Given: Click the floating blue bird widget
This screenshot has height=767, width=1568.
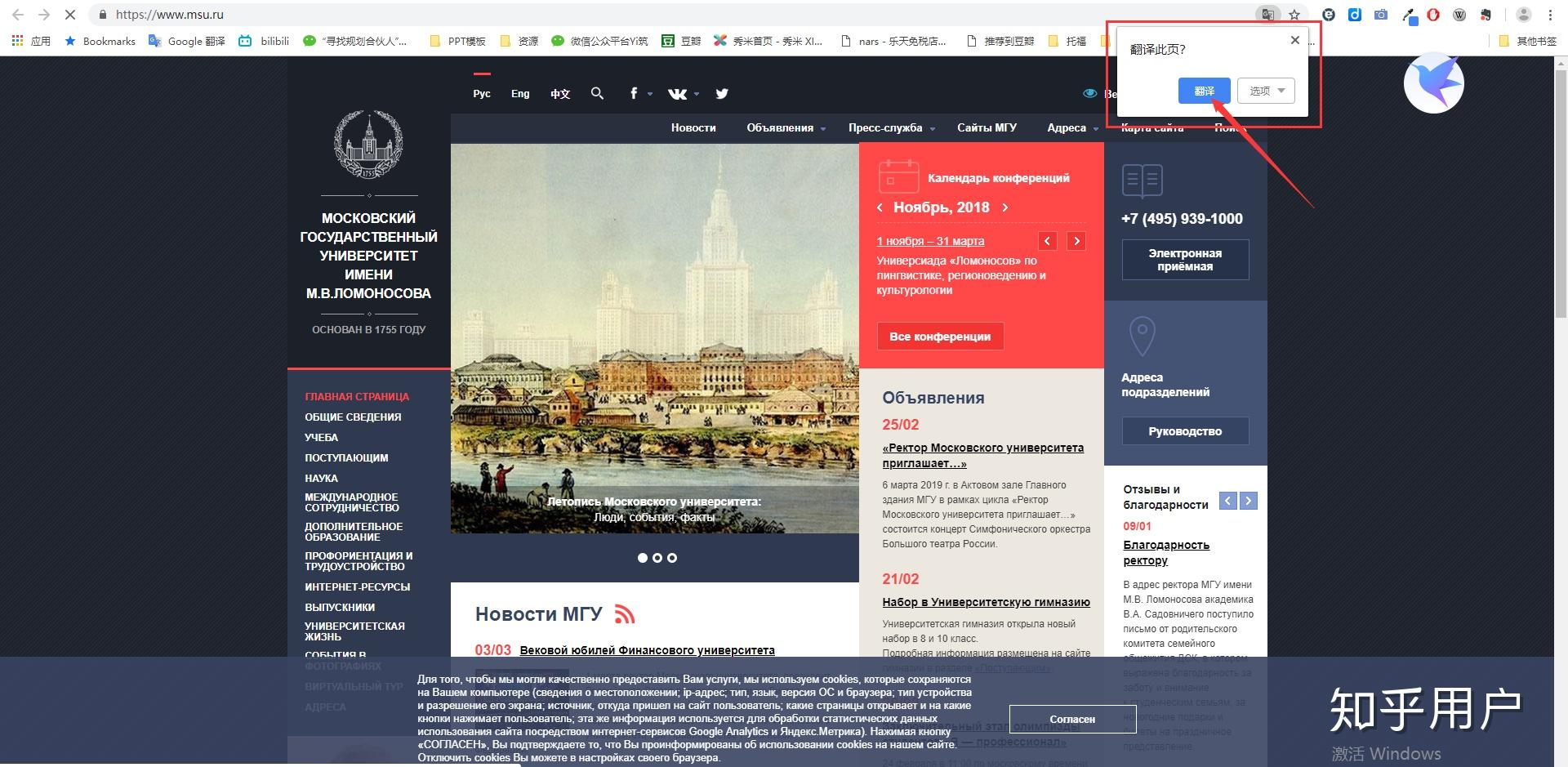Looking at the screenshot, I should point(1433,83).
